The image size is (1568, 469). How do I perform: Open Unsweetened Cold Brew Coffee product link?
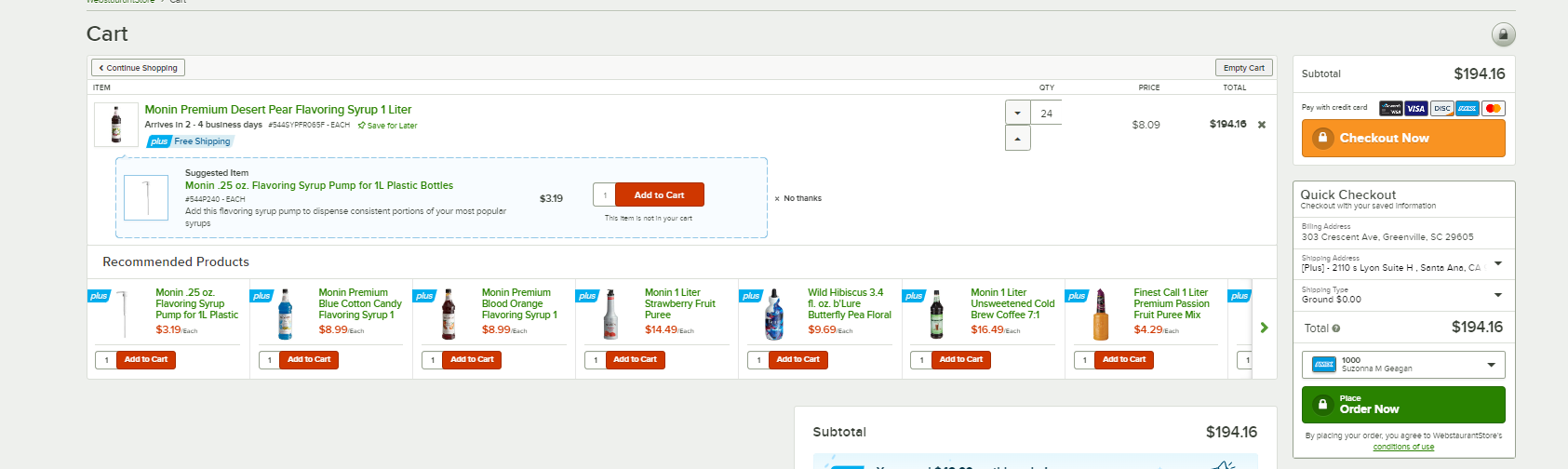(x=1012, y=303)
